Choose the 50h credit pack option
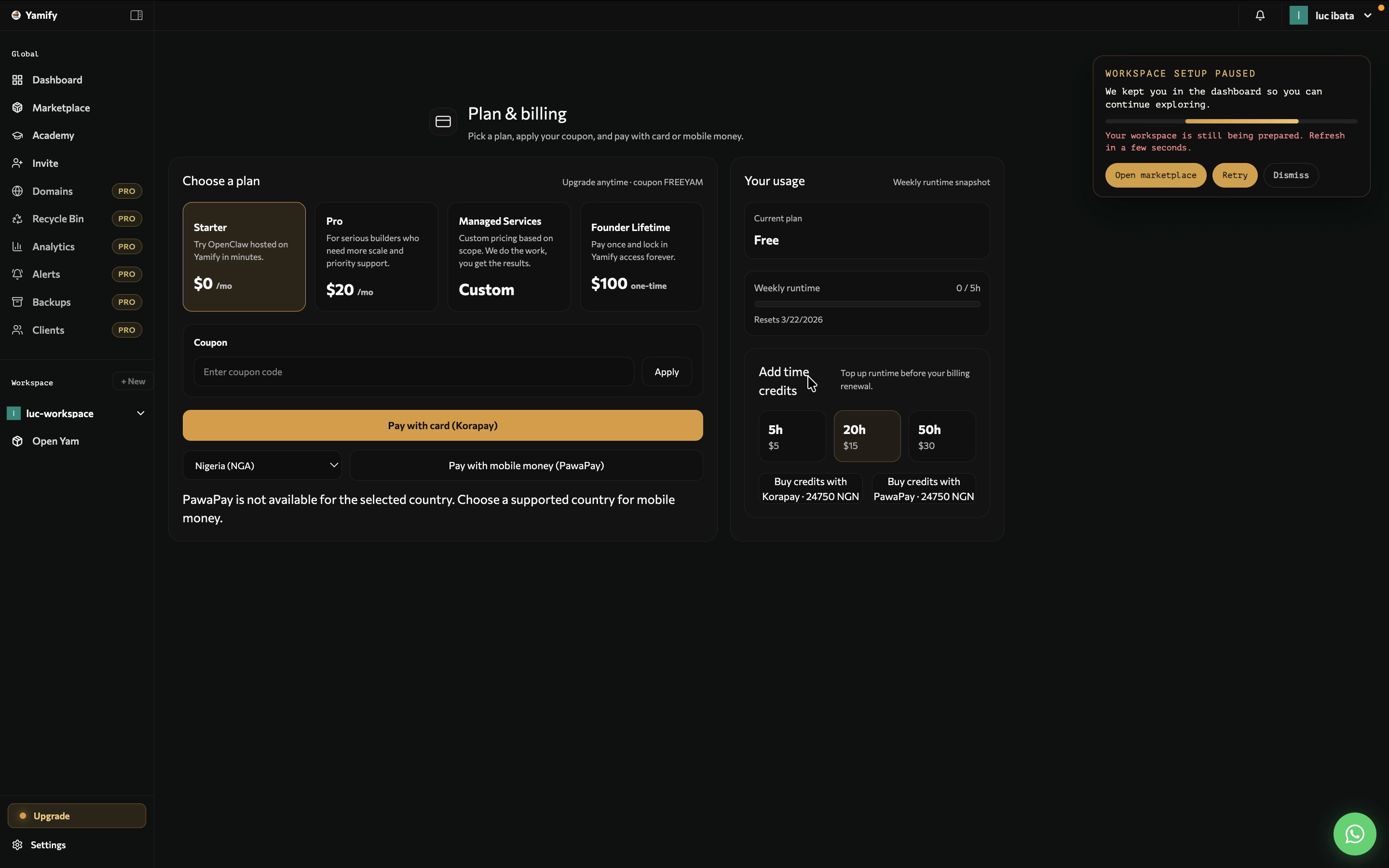1389x868 pixels. 941,436
